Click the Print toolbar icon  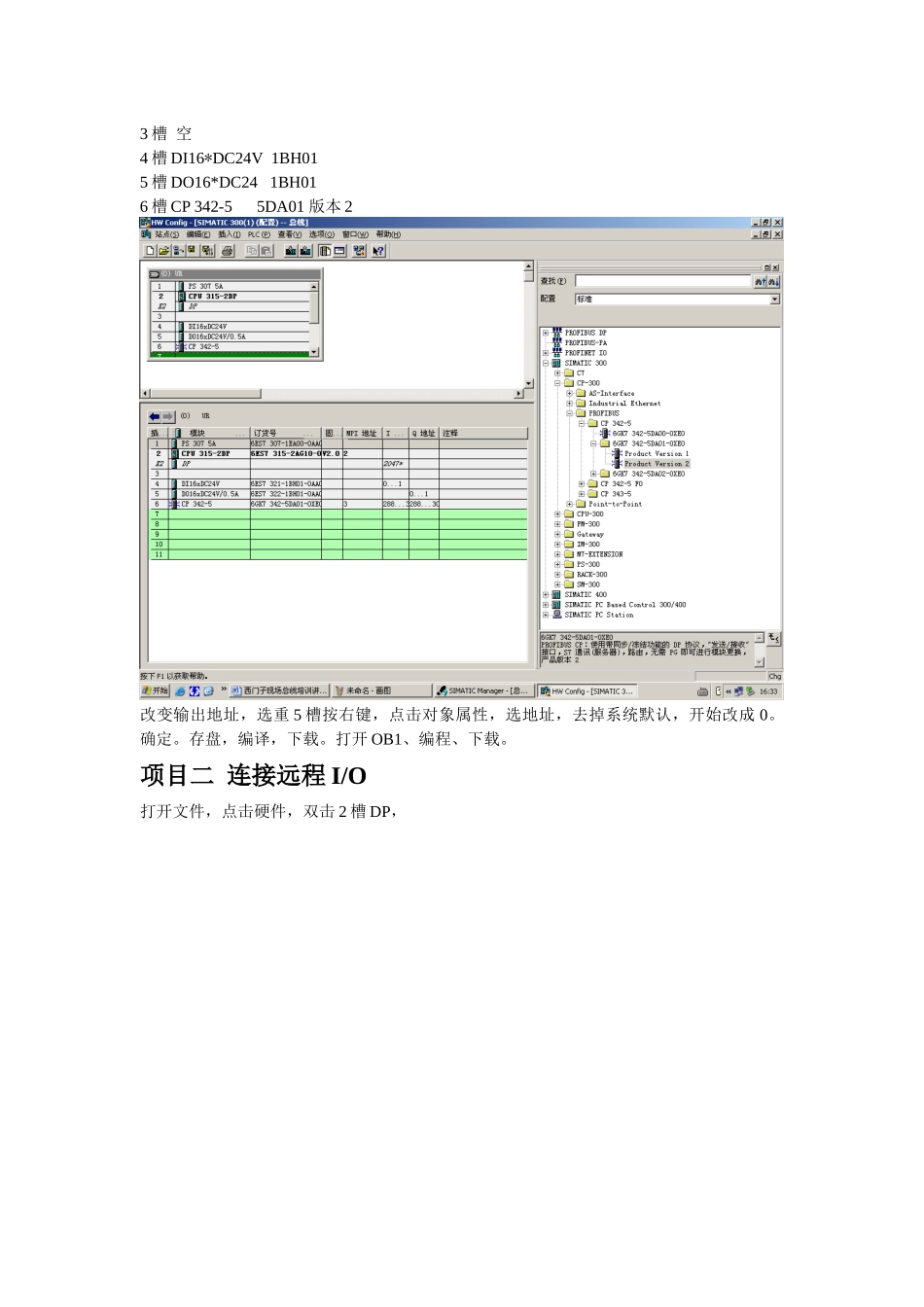[228, 251]
